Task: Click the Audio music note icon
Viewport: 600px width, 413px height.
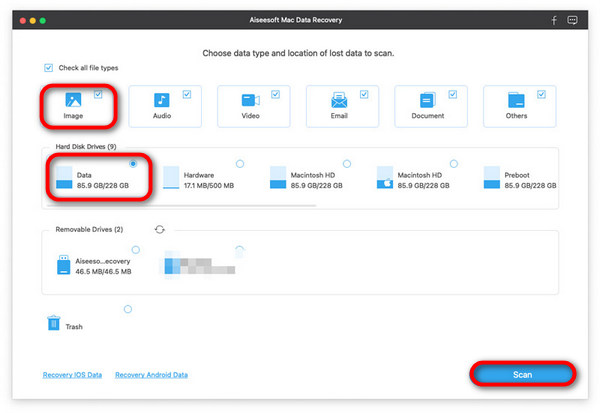Action: [x=161, y=100]
